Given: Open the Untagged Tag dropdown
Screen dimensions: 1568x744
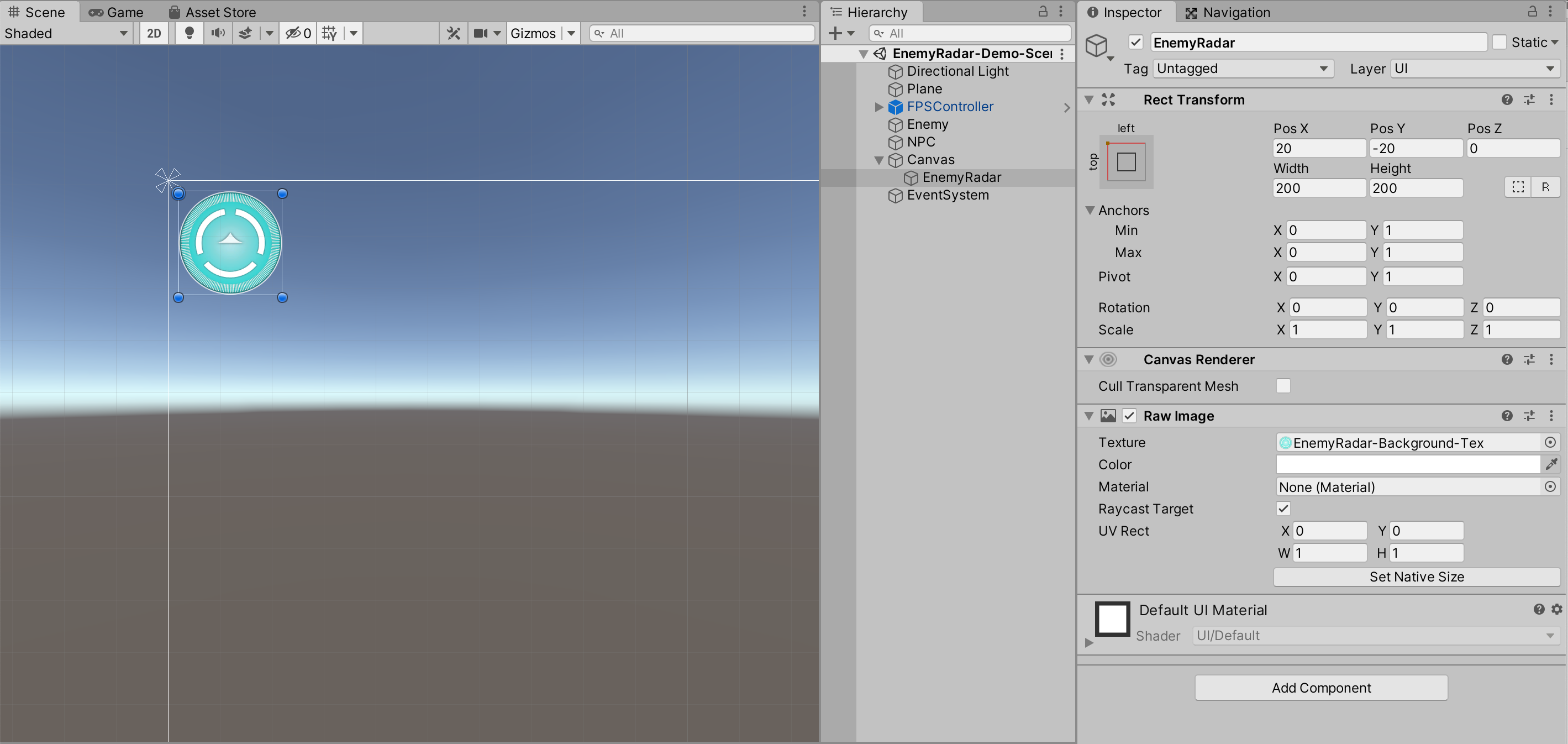Looking at the screenshot, I should click(x=1243, y=68).
